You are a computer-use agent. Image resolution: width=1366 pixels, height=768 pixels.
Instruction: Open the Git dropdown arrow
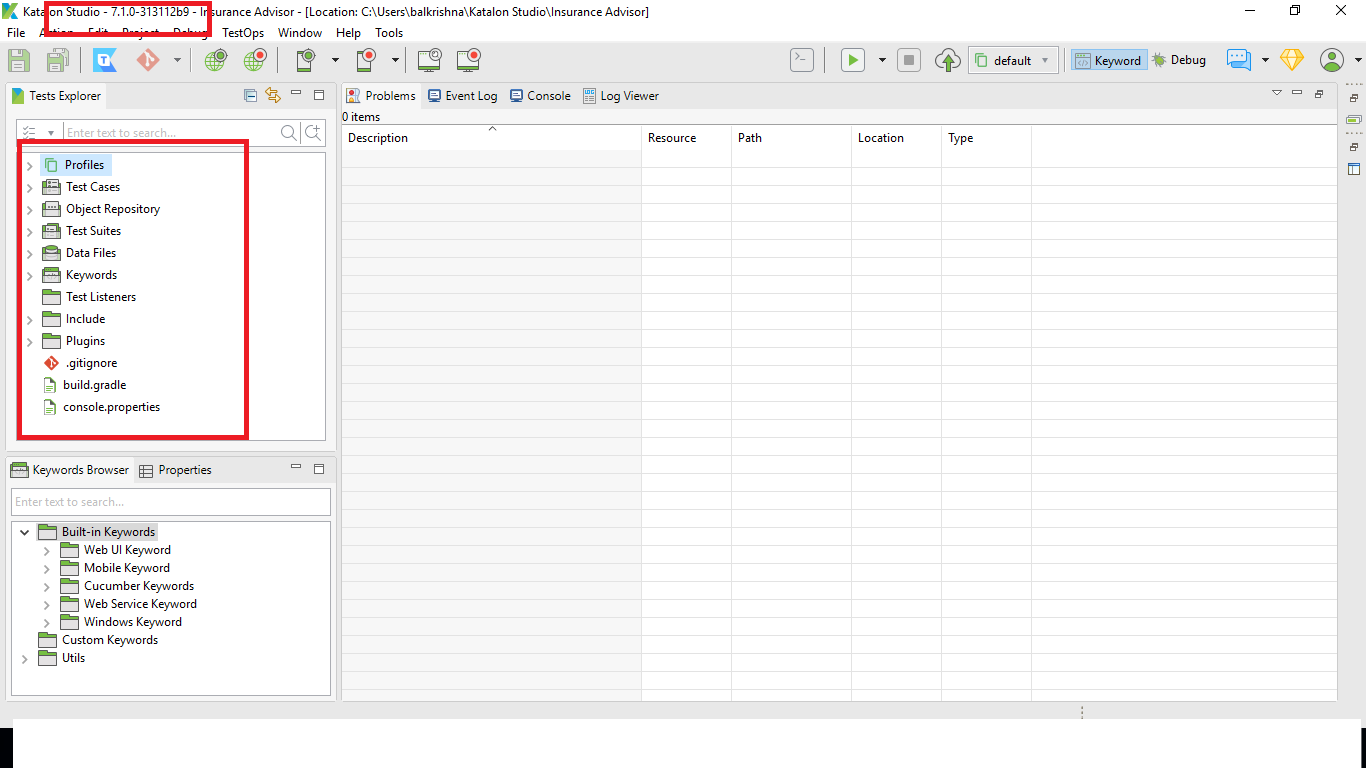[x=177, y=60]
